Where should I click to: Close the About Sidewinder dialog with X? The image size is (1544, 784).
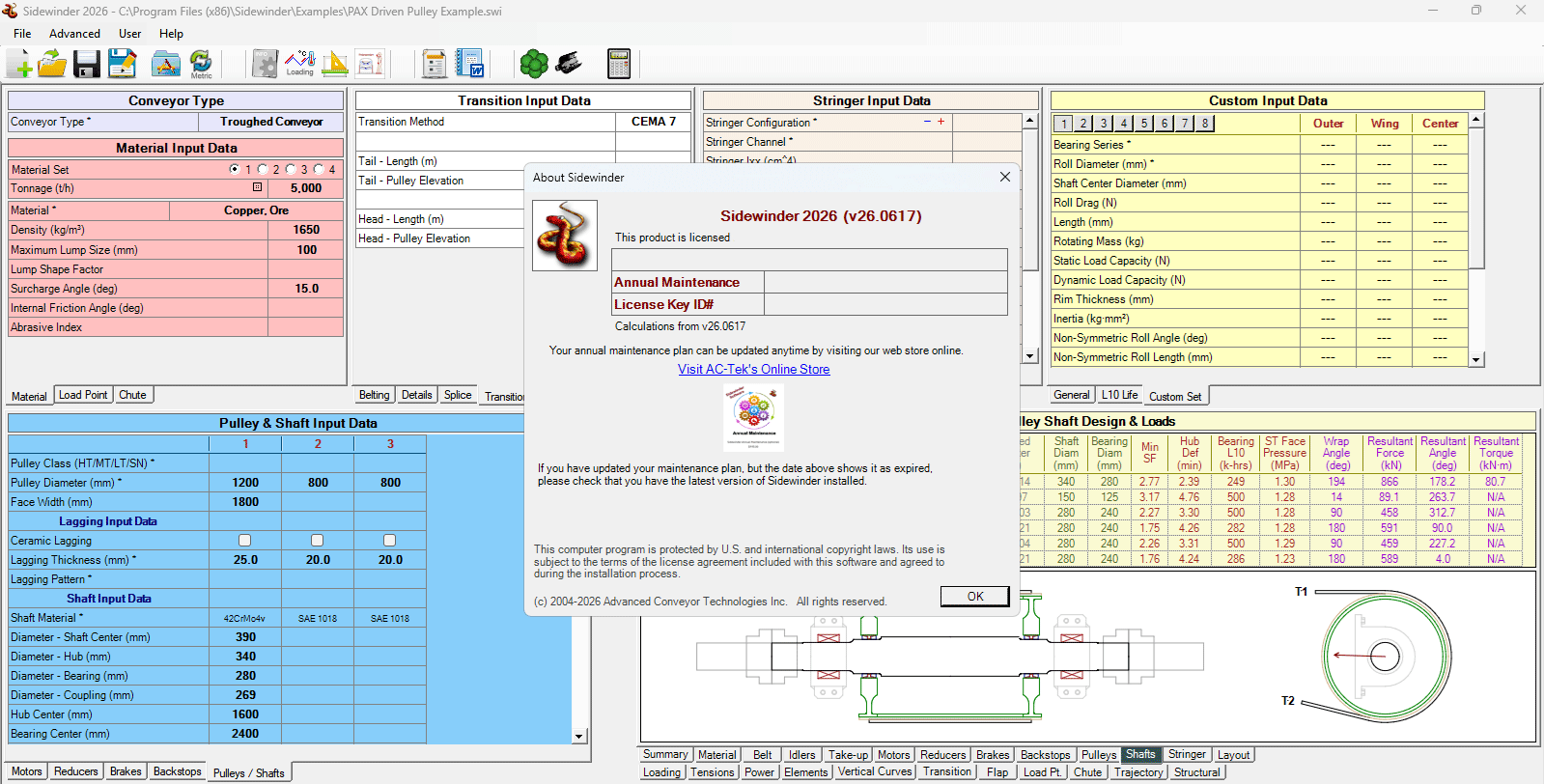tap(1005, 177)
